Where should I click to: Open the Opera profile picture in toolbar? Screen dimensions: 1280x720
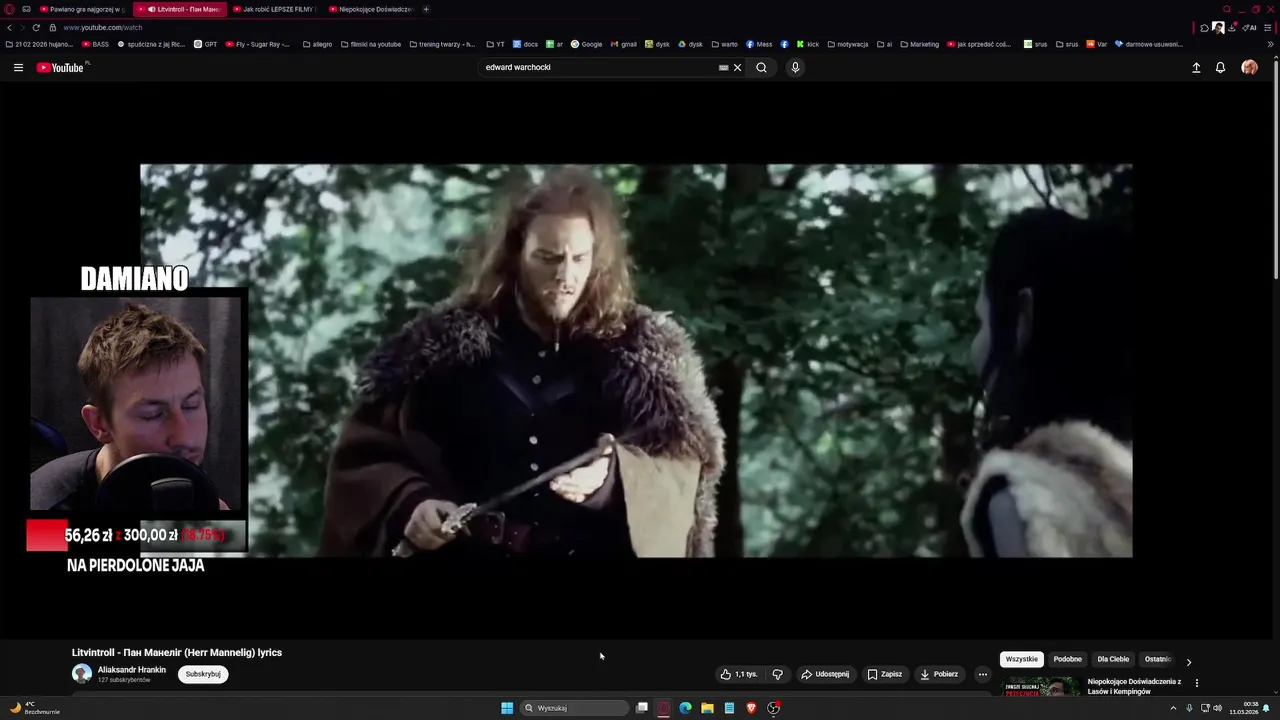[x=1218, y=28]
